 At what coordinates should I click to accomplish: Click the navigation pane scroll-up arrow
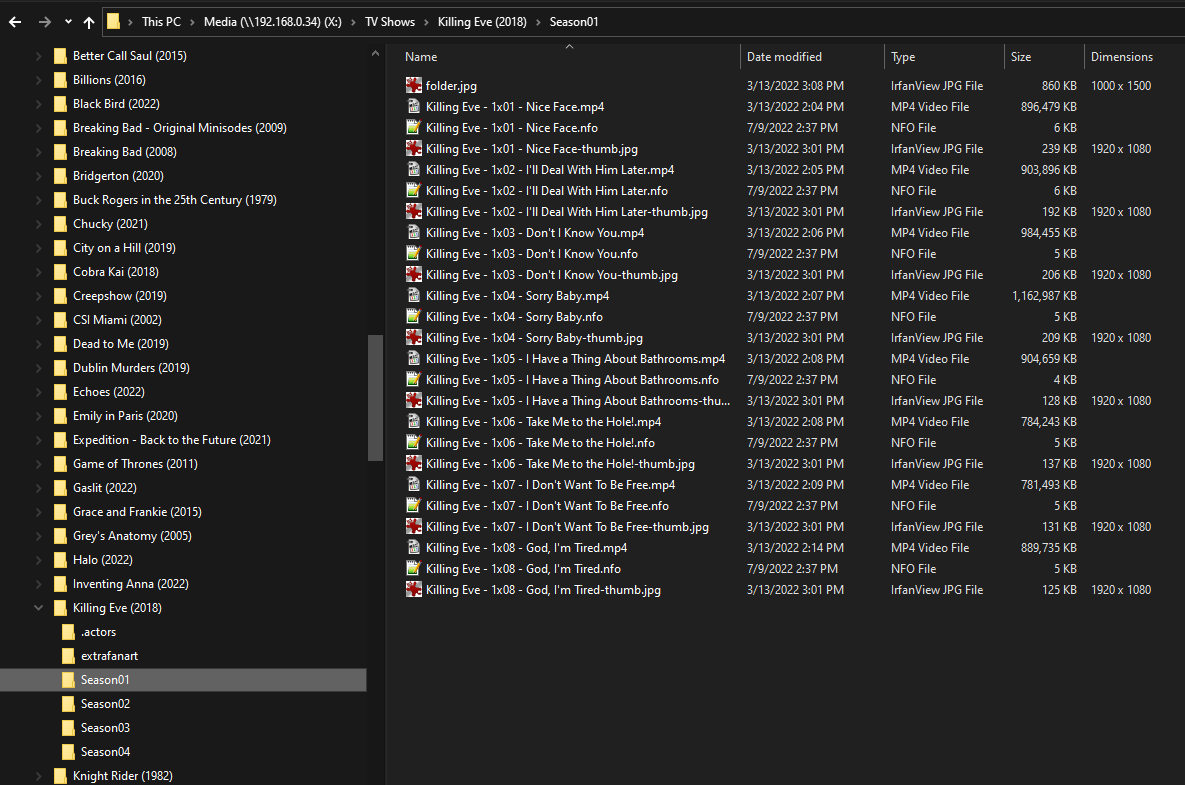375,54
